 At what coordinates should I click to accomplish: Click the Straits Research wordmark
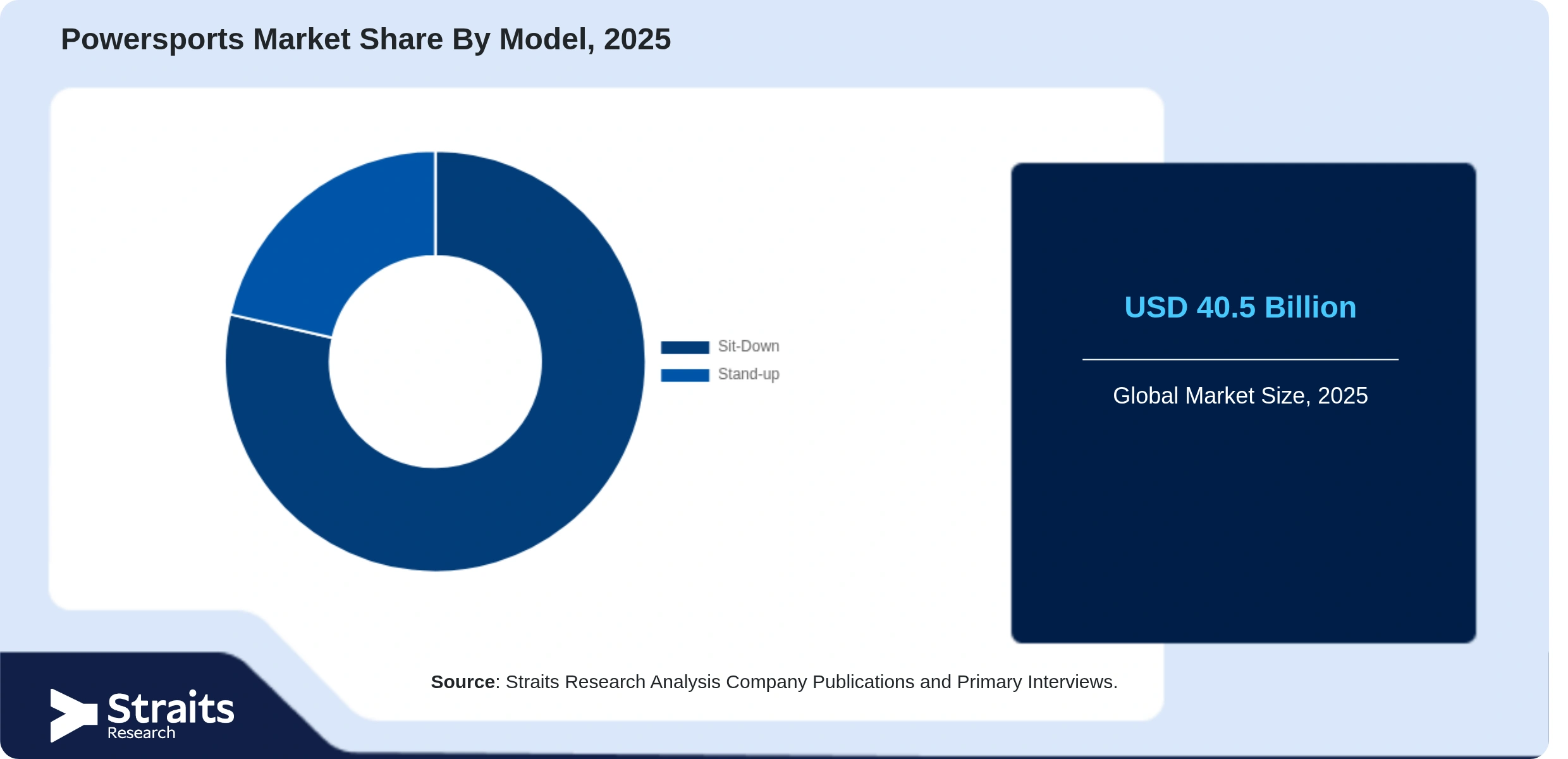click(x=171, y=715)
